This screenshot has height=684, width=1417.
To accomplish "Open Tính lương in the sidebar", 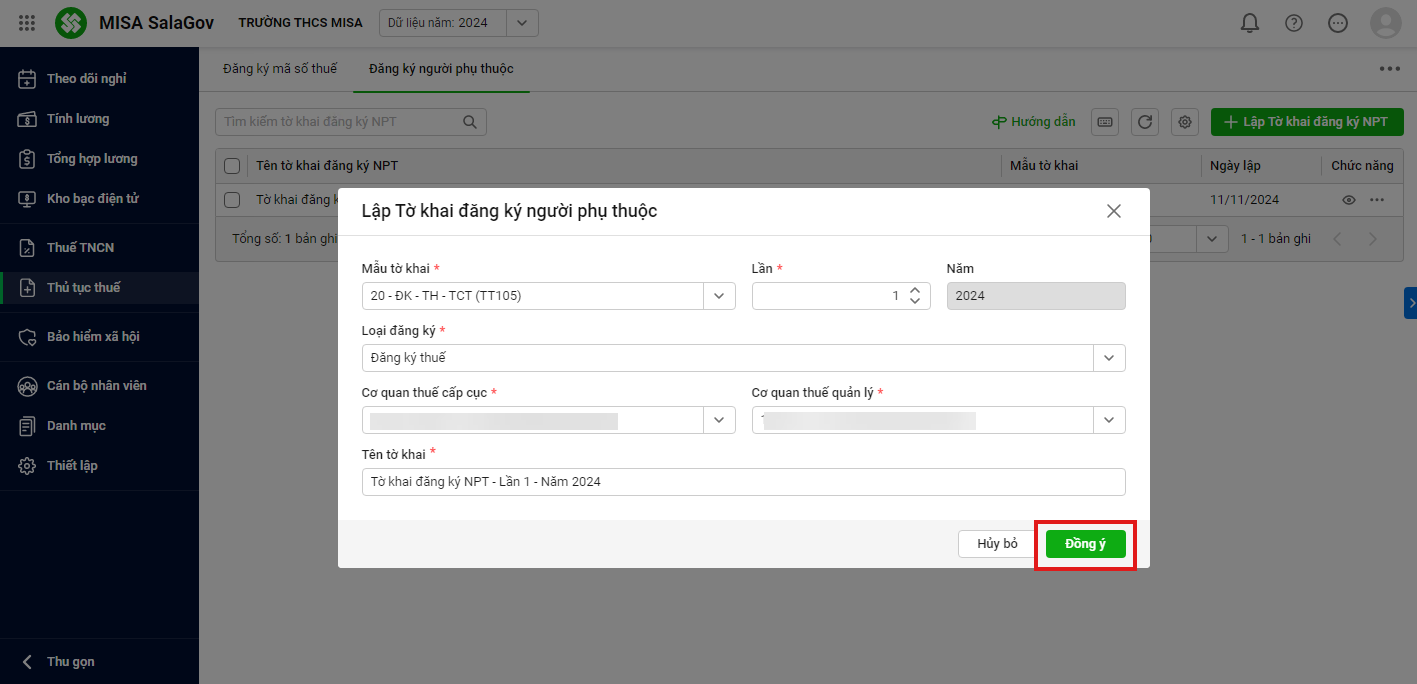I will click(x=78, y=119).
